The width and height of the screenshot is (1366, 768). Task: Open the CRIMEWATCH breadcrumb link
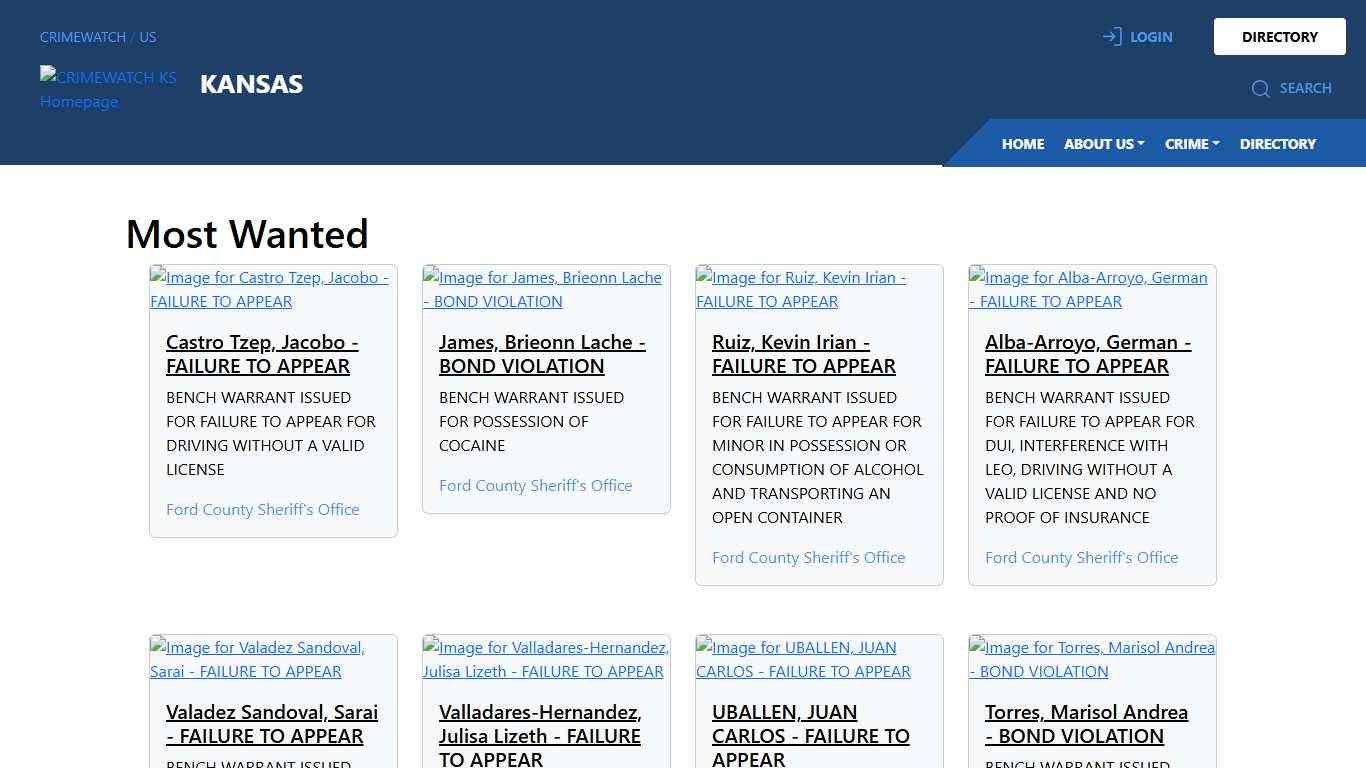83,37
